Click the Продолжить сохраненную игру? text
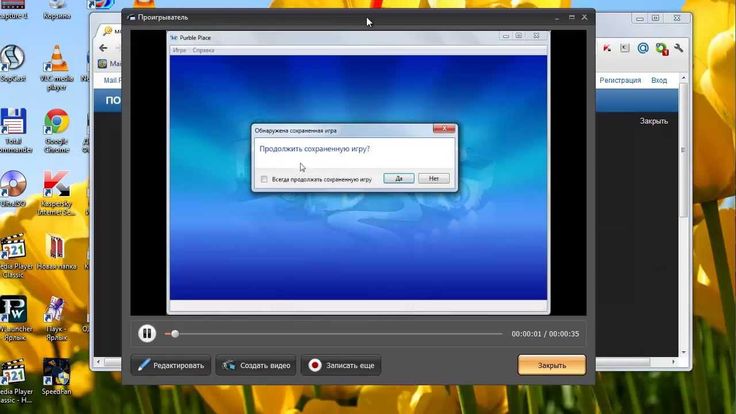This screenshot has width=736, height=414. coord(314,149)
